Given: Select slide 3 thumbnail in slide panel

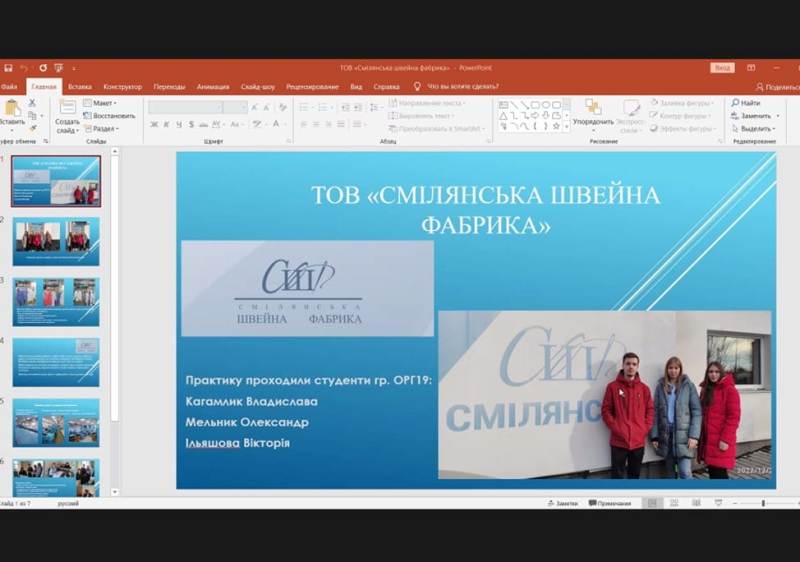Looking at the screenshot, I should [56, 301].
